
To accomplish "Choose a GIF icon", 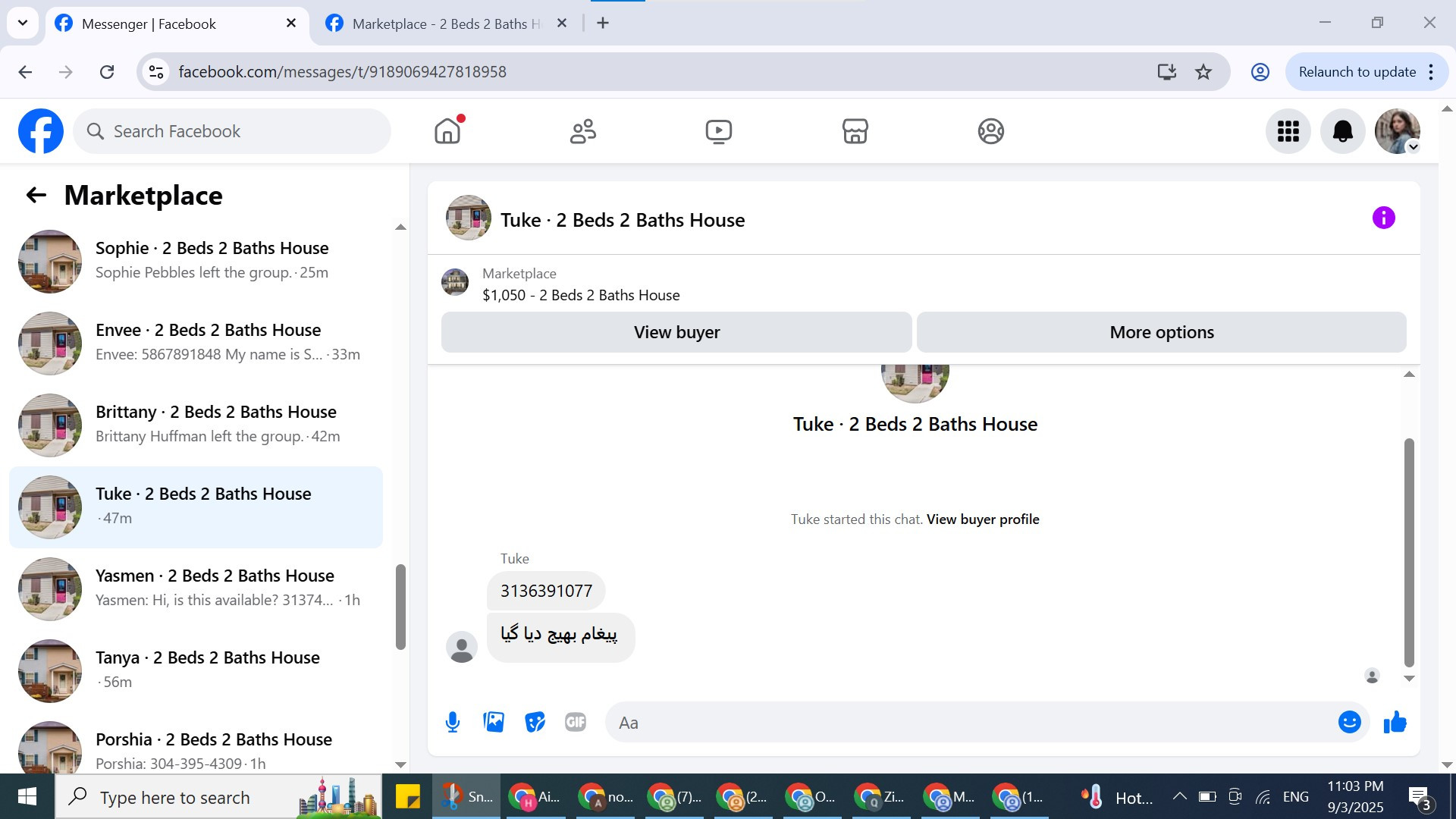I will 576,723.
